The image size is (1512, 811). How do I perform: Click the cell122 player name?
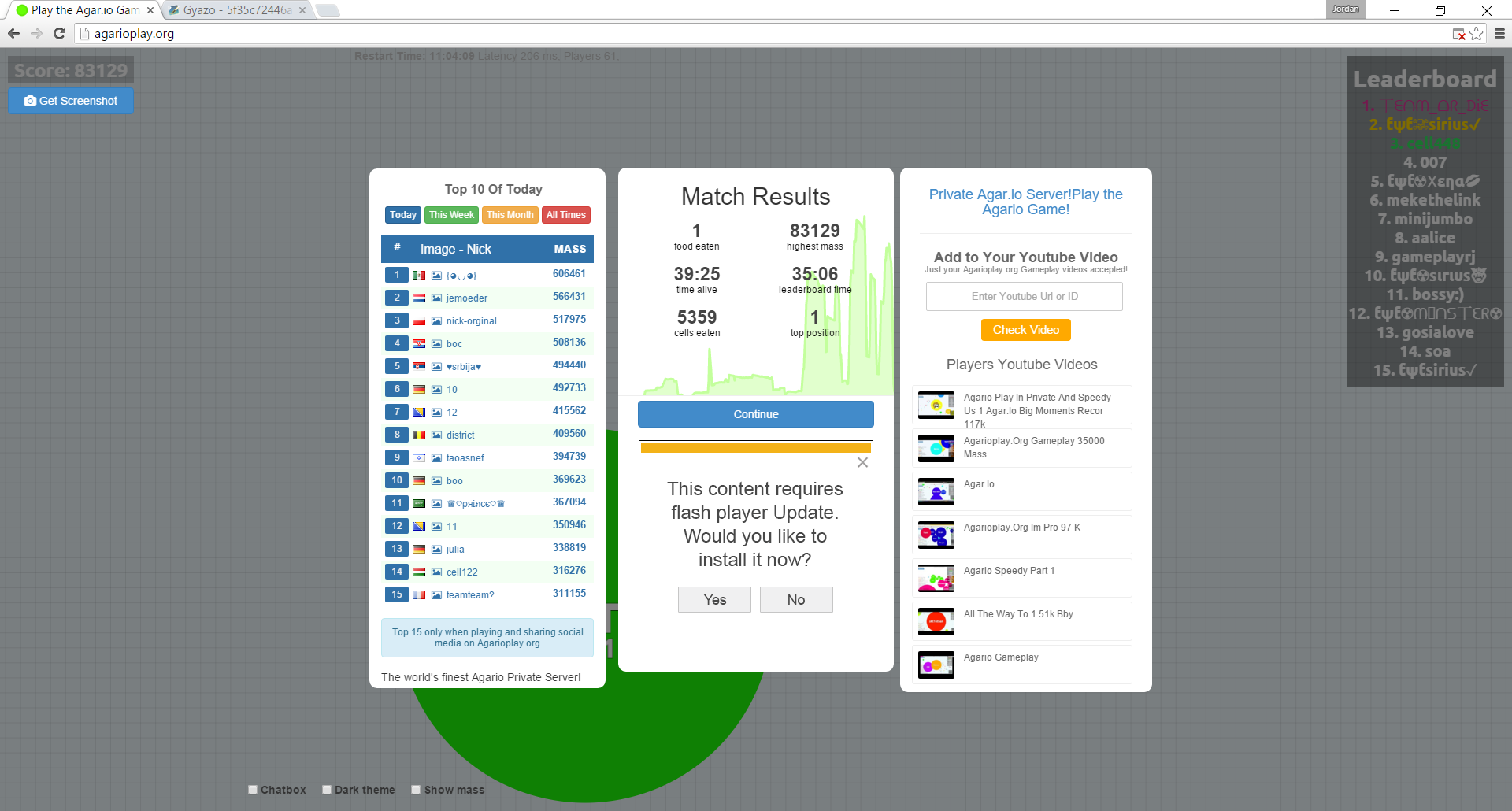point(462,572)
